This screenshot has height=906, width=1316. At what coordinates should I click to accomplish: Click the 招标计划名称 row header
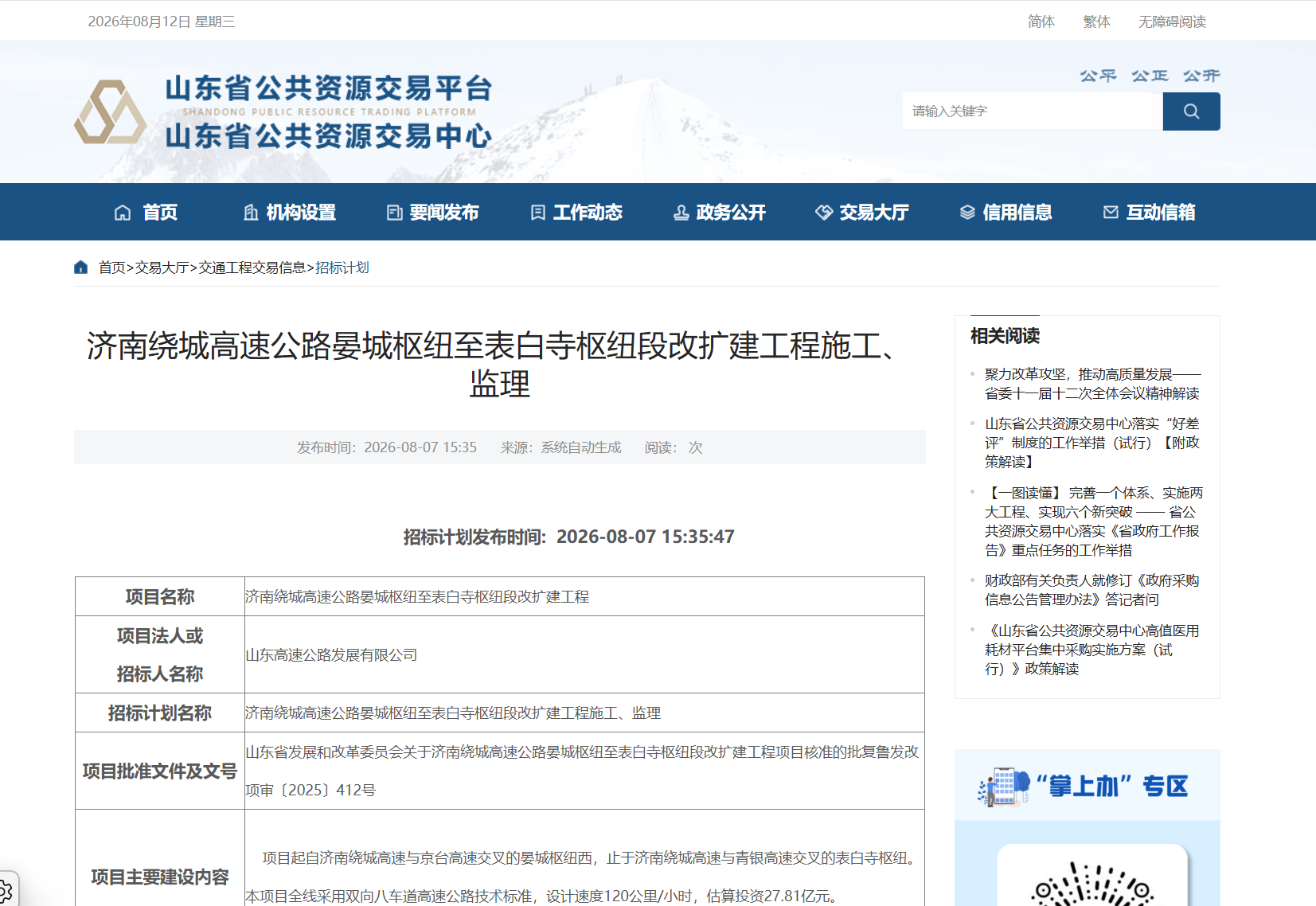[x=160, y=713]
